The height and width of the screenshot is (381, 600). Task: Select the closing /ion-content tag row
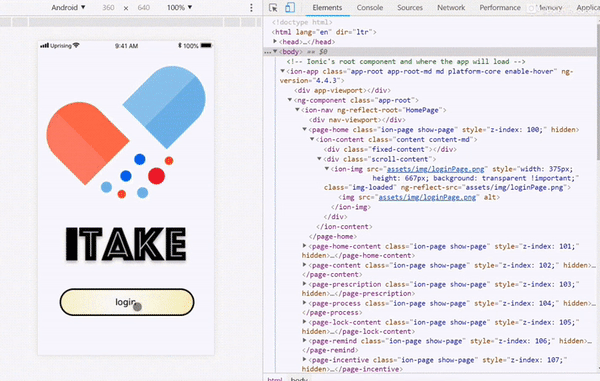[x=344, y=227]
